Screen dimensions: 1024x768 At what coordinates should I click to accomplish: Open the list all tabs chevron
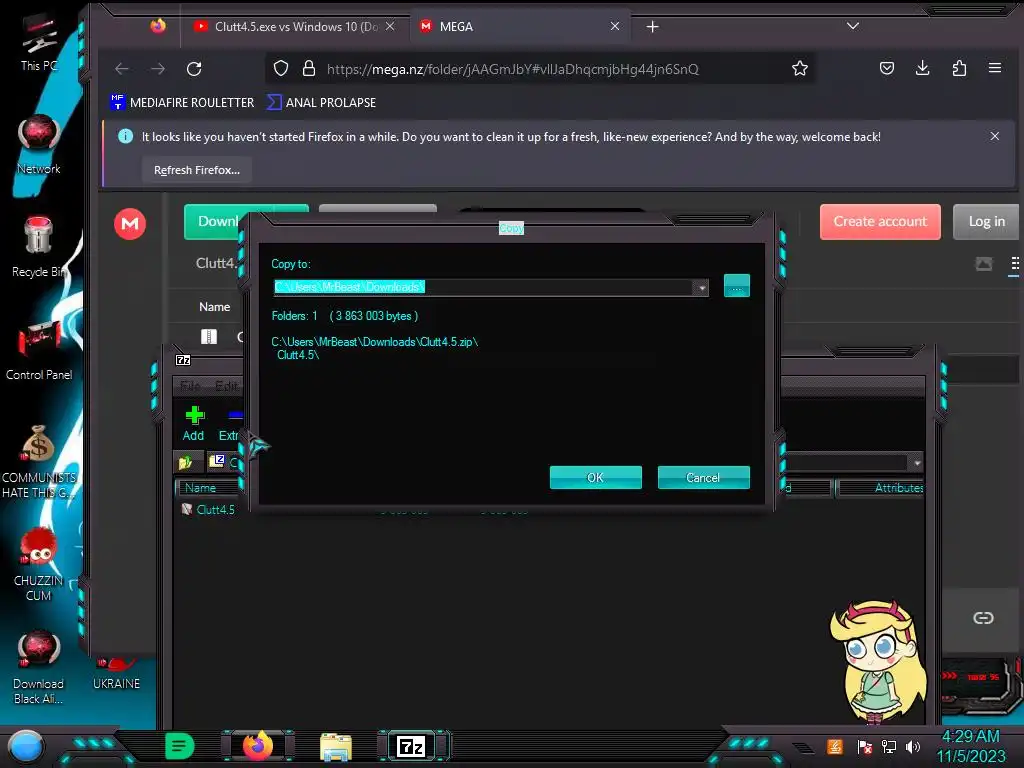[x=852, y=26]
